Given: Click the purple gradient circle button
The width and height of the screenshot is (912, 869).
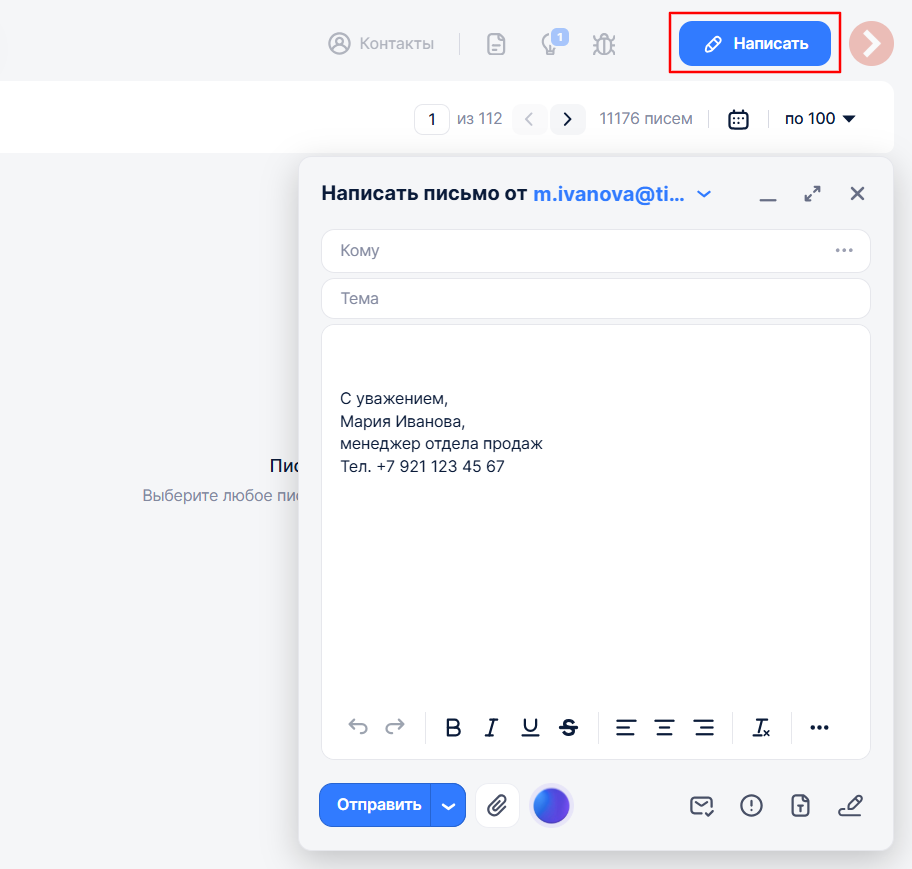Looking at the screenshot, I should coord(551,805).
